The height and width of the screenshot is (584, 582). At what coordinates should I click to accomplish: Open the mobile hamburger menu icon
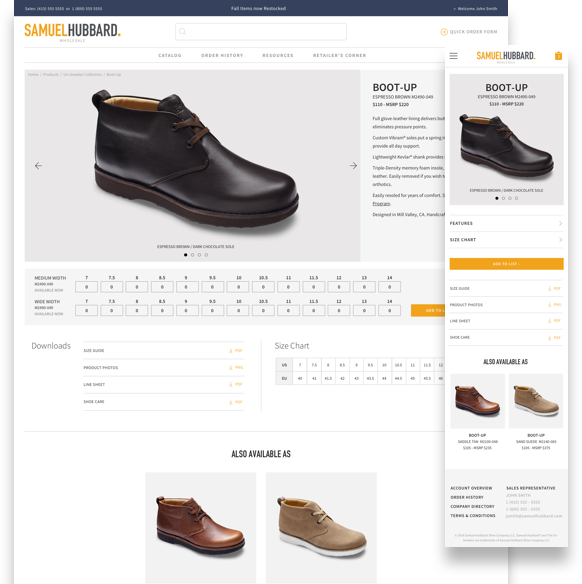click(453, 56)
